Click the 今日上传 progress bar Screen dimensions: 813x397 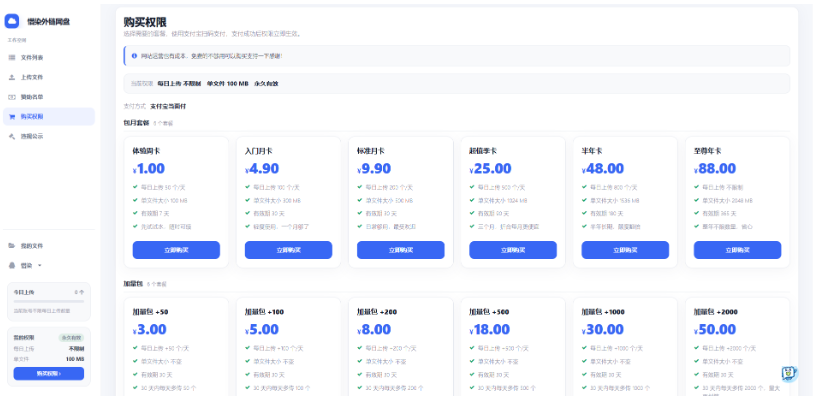[49, 301]
